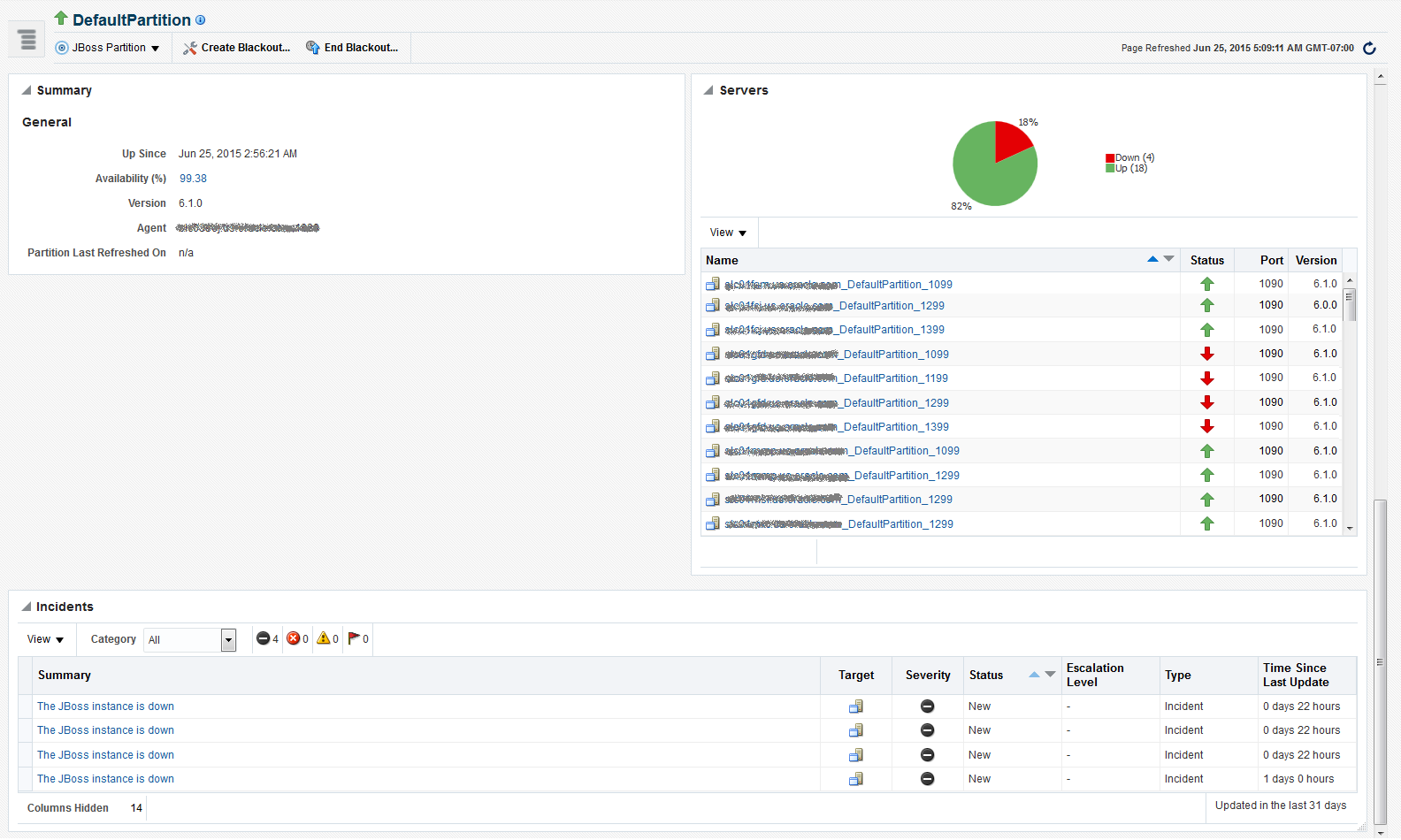Open the 6.0.0 version server DefaultPartition_1299 link

pos(834,306)
